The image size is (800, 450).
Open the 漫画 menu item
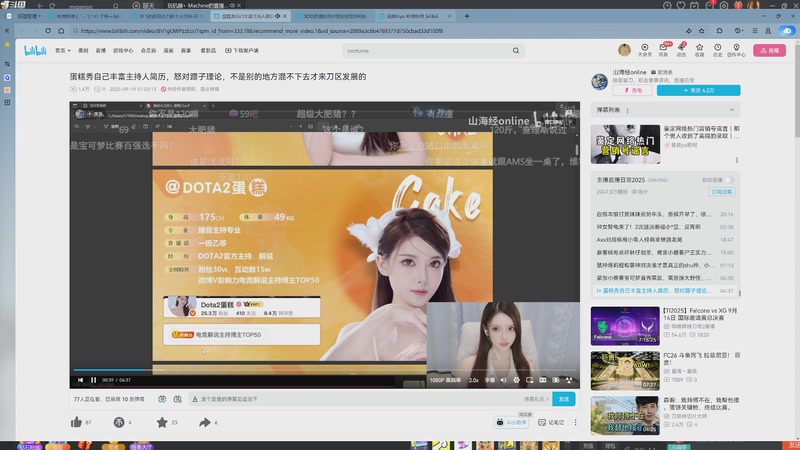[x=168, y=51]
